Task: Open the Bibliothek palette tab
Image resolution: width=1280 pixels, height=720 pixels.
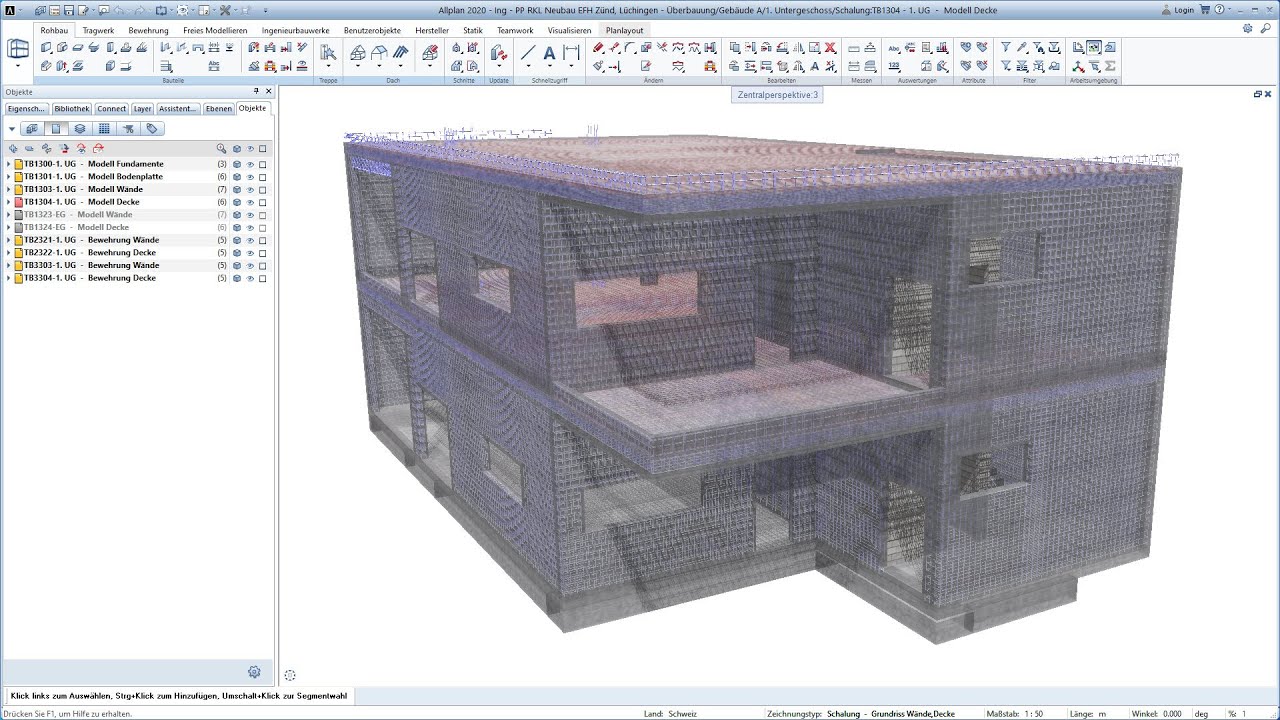Action: (72, 108)
